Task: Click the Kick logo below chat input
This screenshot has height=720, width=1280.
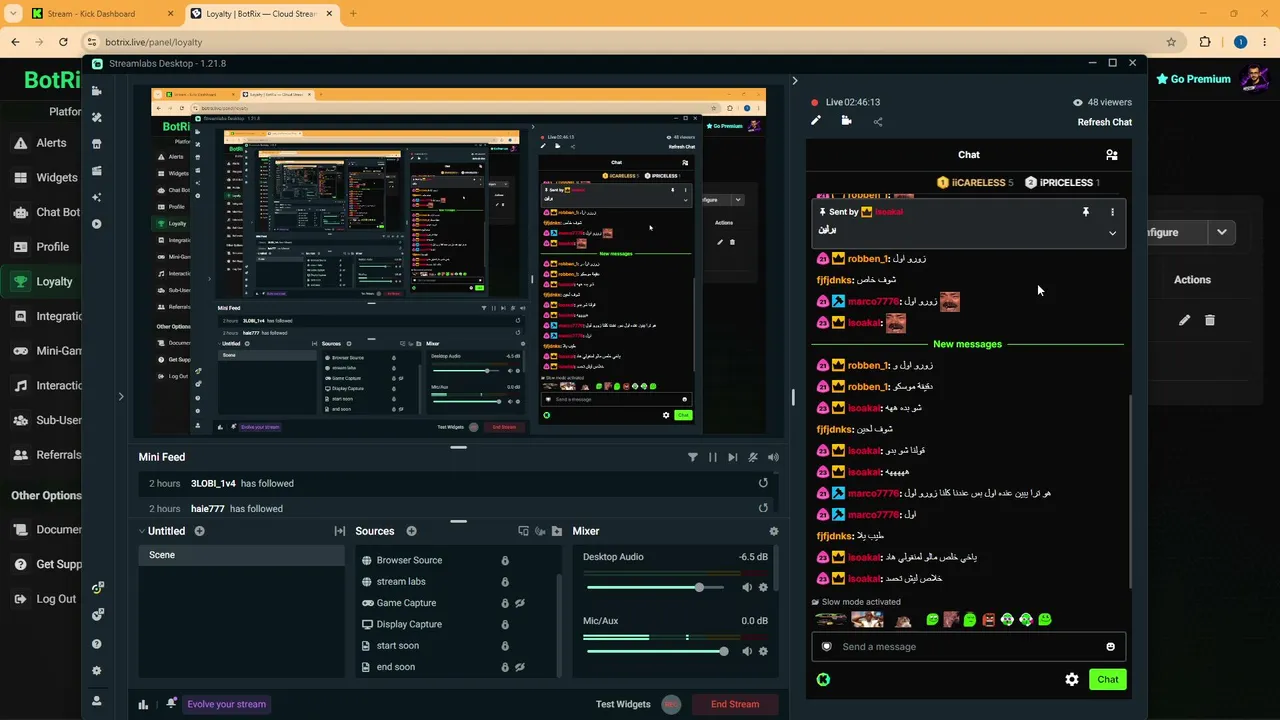Action: (x=823, y=679)
